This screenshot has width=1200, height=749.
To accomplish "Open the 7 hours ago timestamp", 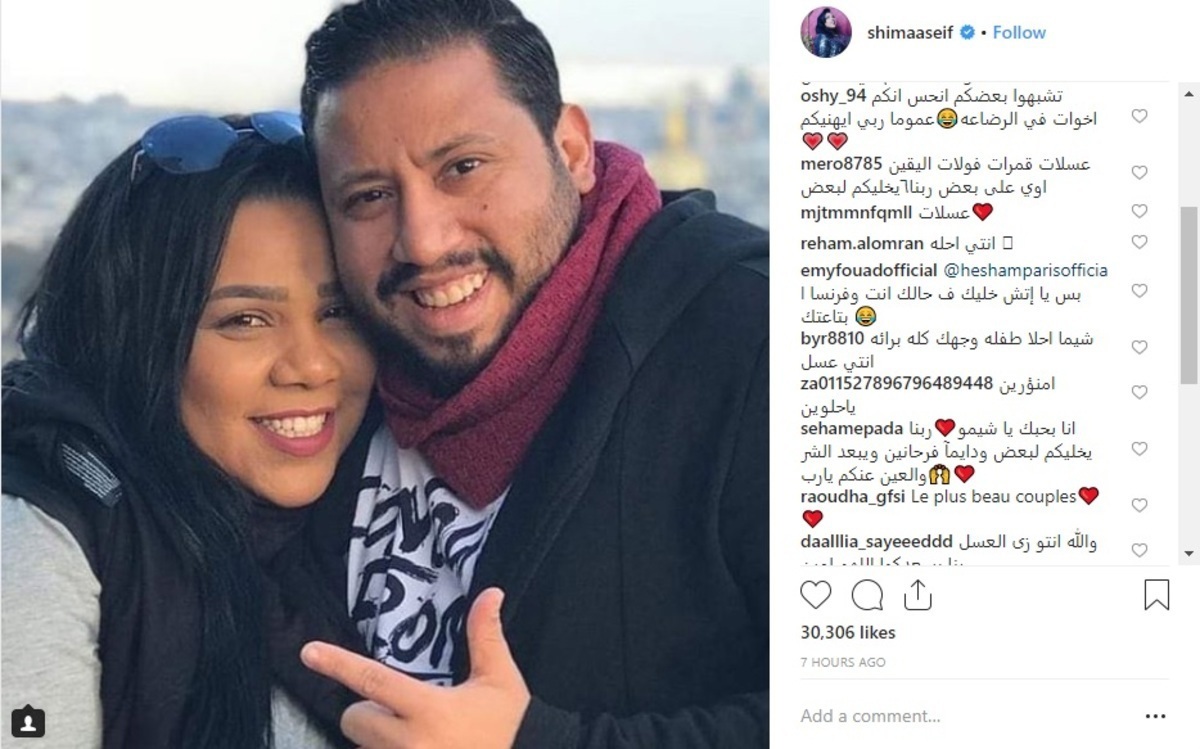I will [843, 662].
